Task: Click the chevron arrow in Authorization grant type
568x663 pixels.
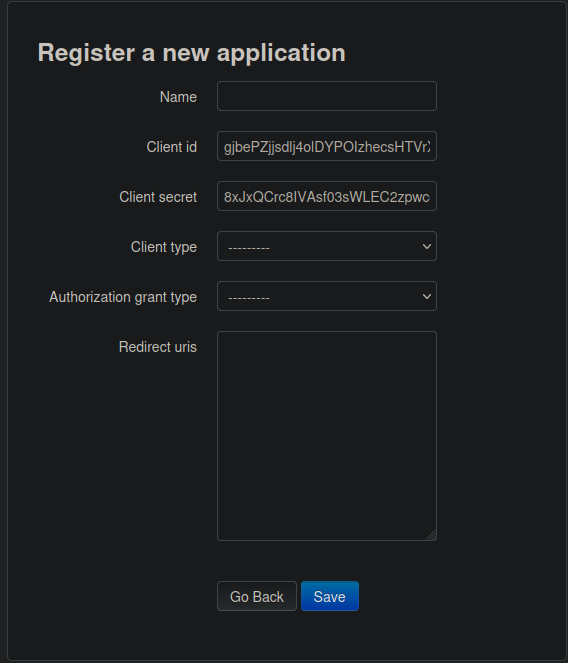Action: tap(427, 296)
